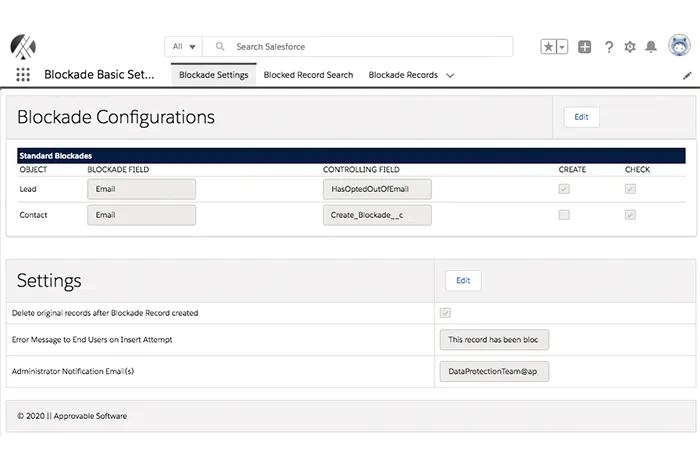Click the pencil edit navigation icon
The image size is (700, 467).
tap(687, 75)
